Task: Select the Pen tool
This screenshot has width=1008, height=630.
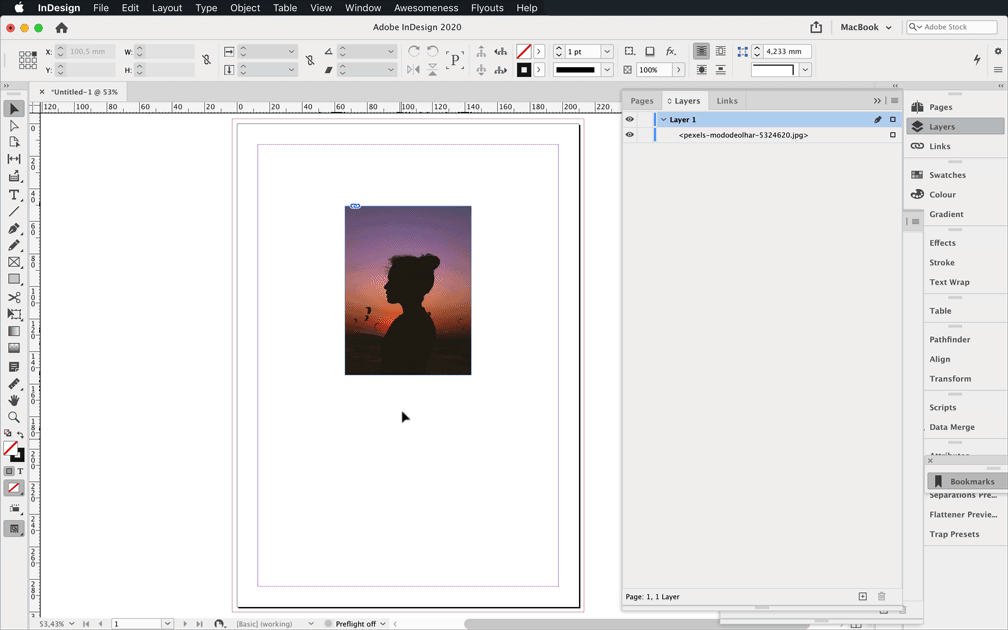Action: [x=14, y=229]
